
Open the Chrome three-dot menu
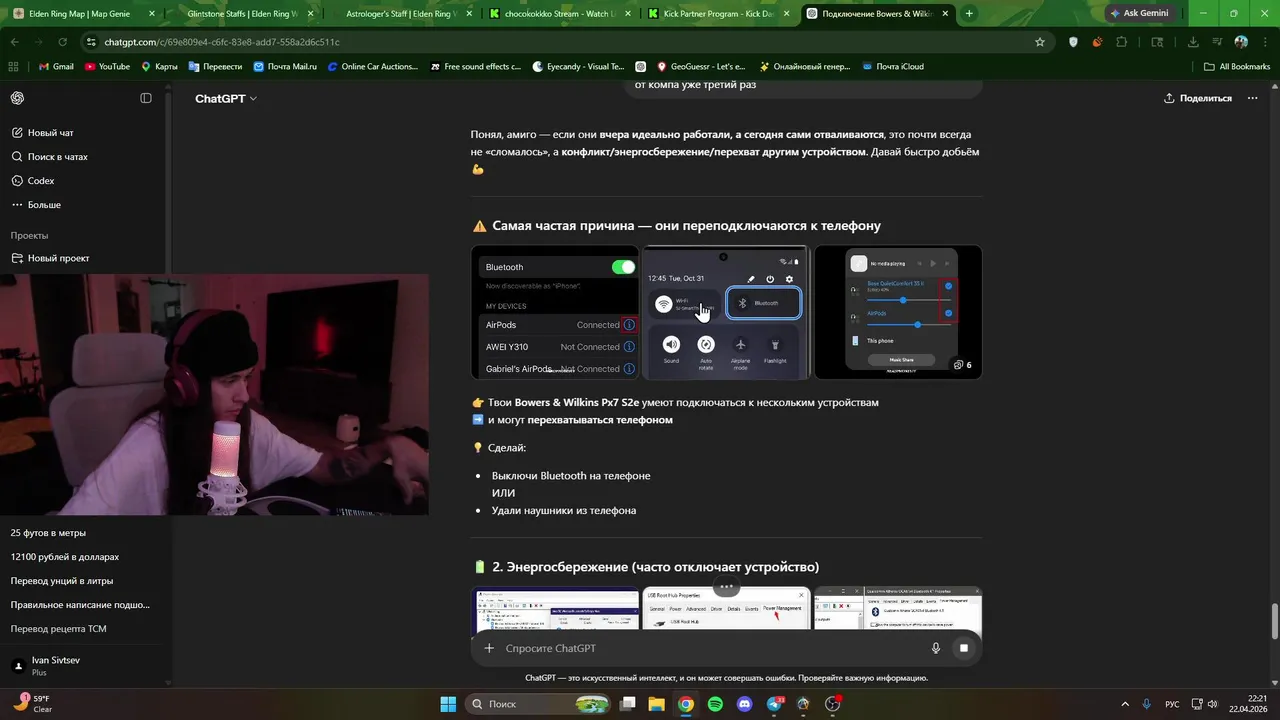[x=1263, y=42]
